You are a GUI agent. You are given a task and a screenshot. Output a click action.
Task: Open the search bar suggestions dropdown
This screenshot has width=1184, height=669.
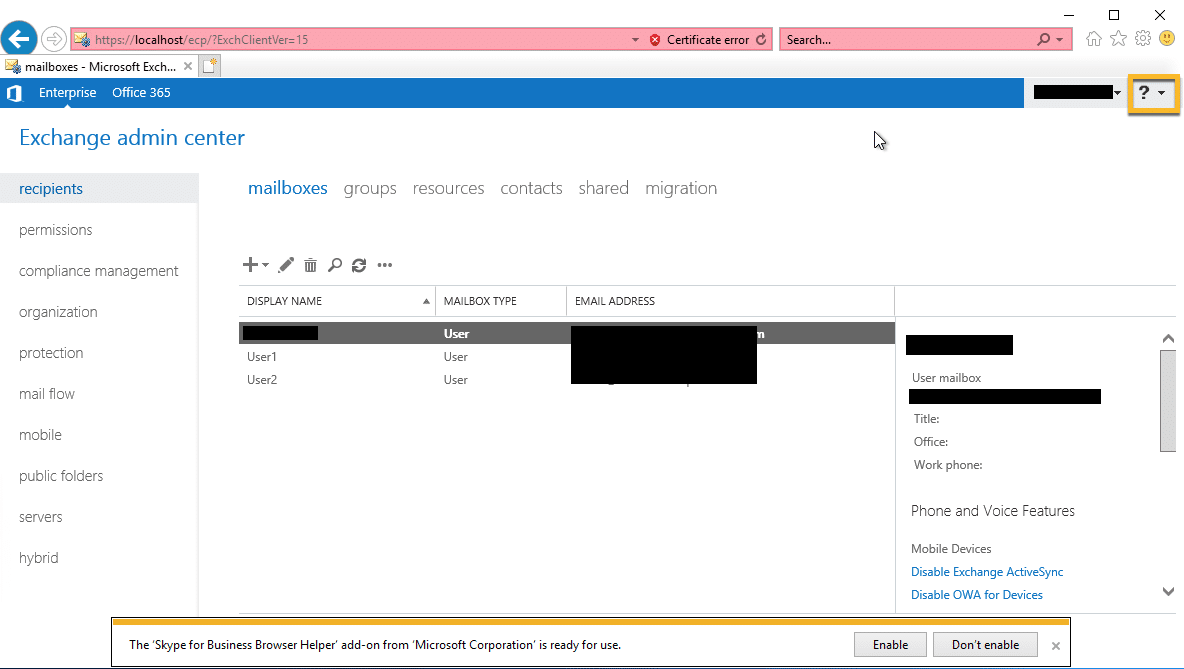pos(1059,39)
